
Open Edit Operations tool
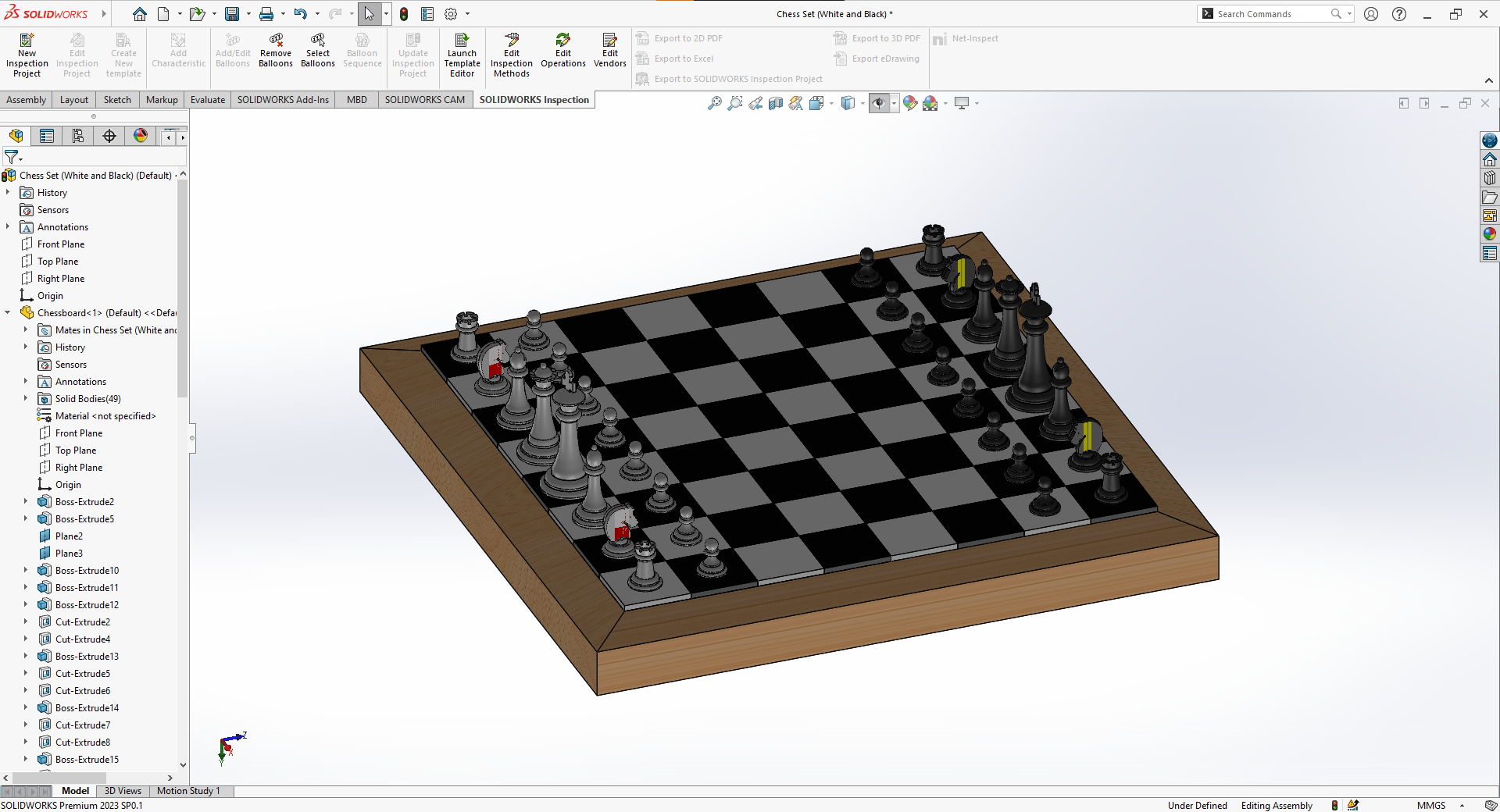(563, 50)
